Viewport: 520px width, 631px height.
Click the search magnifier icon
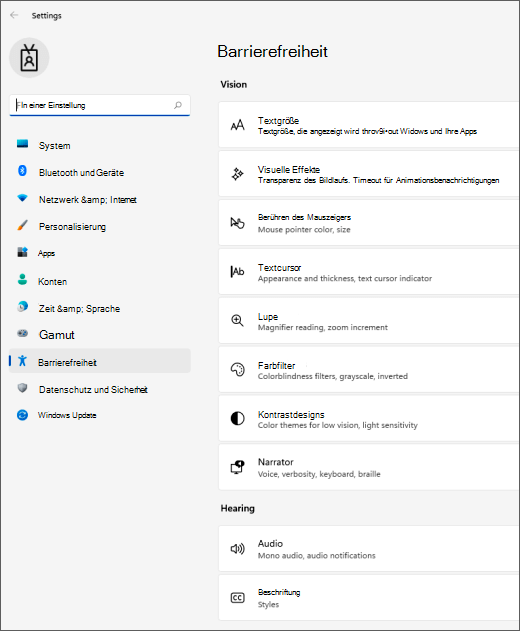tap(178, 105)
